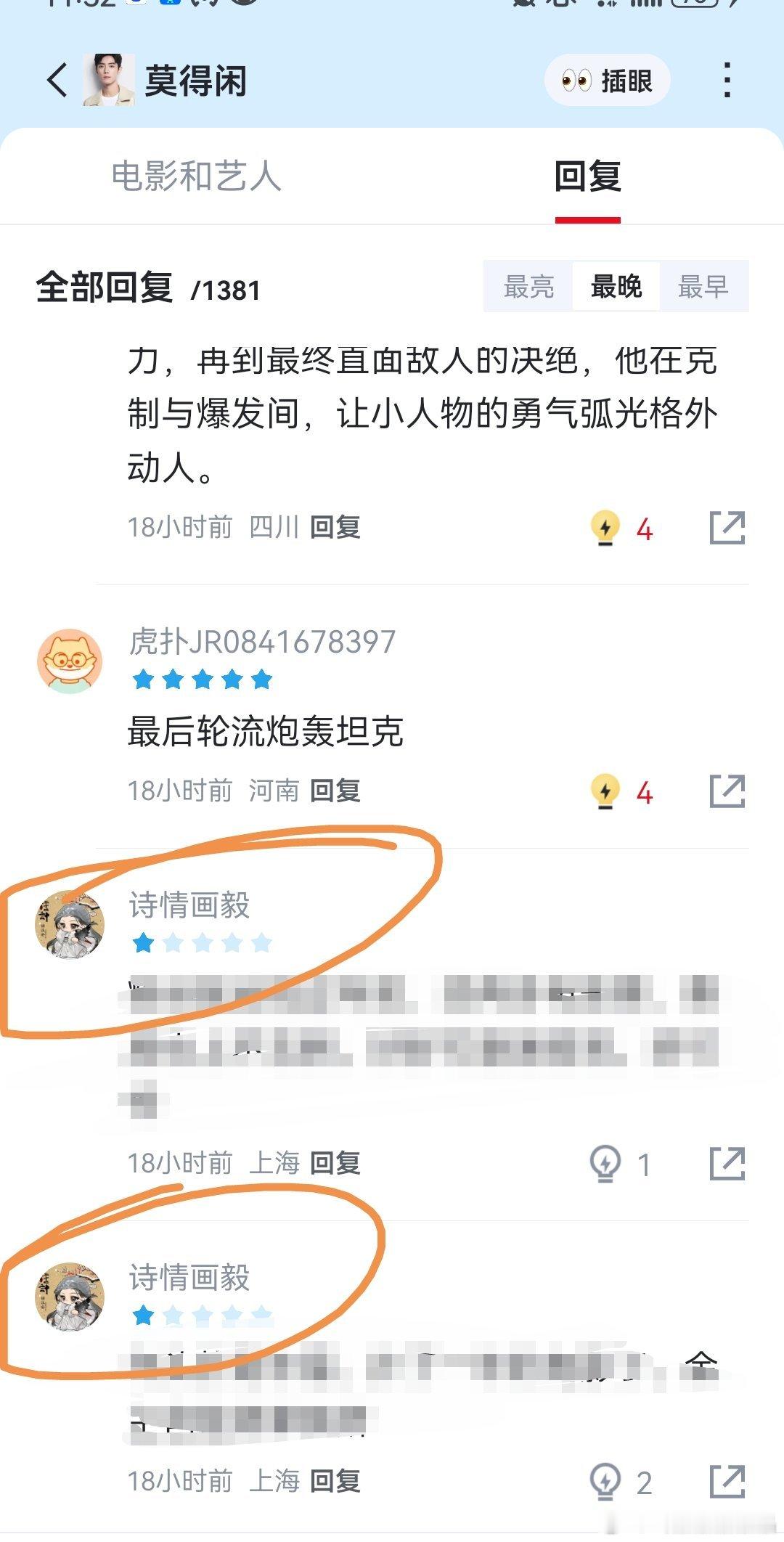
Task: Share the 最后轮流炮轰坦克 comment
Action: 727,791
